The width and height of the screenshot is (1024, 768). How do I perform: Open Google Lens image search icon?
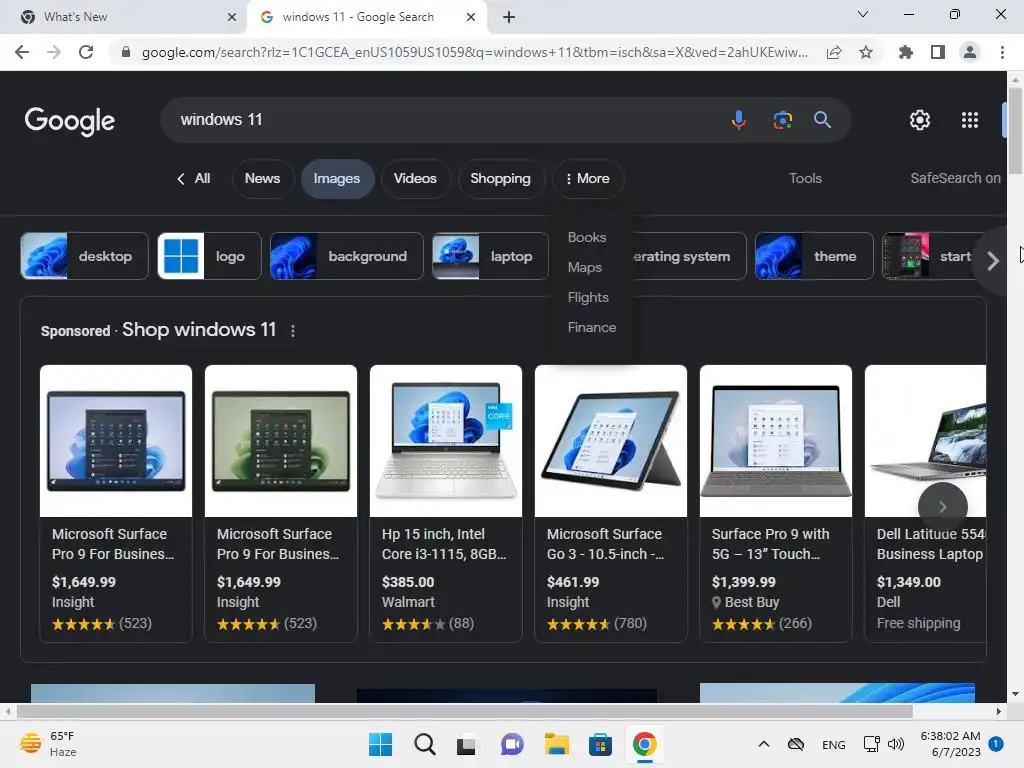(x=782, y=120)
